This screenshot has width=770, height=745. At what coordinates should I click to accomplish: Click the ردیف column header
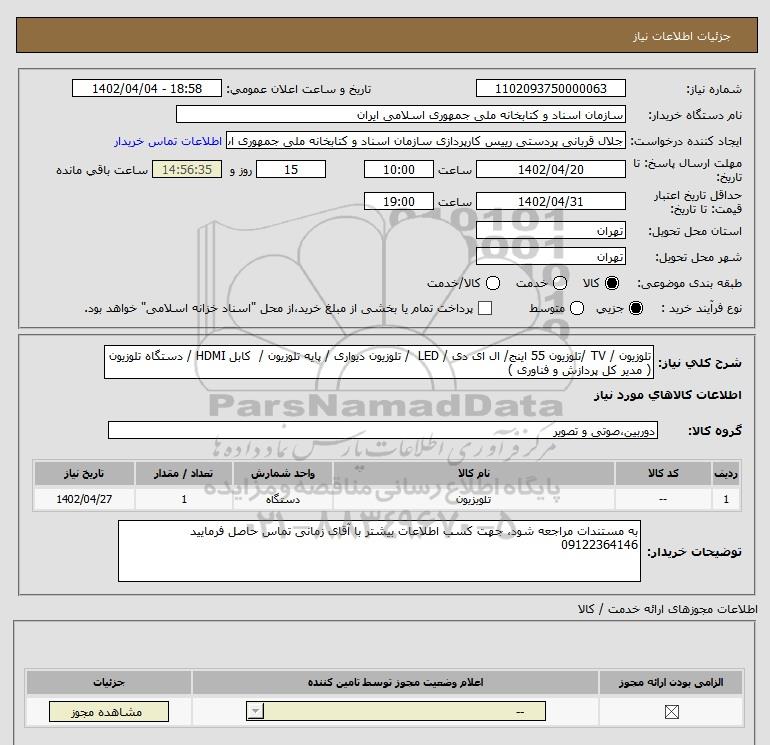(x=726, y=473)
